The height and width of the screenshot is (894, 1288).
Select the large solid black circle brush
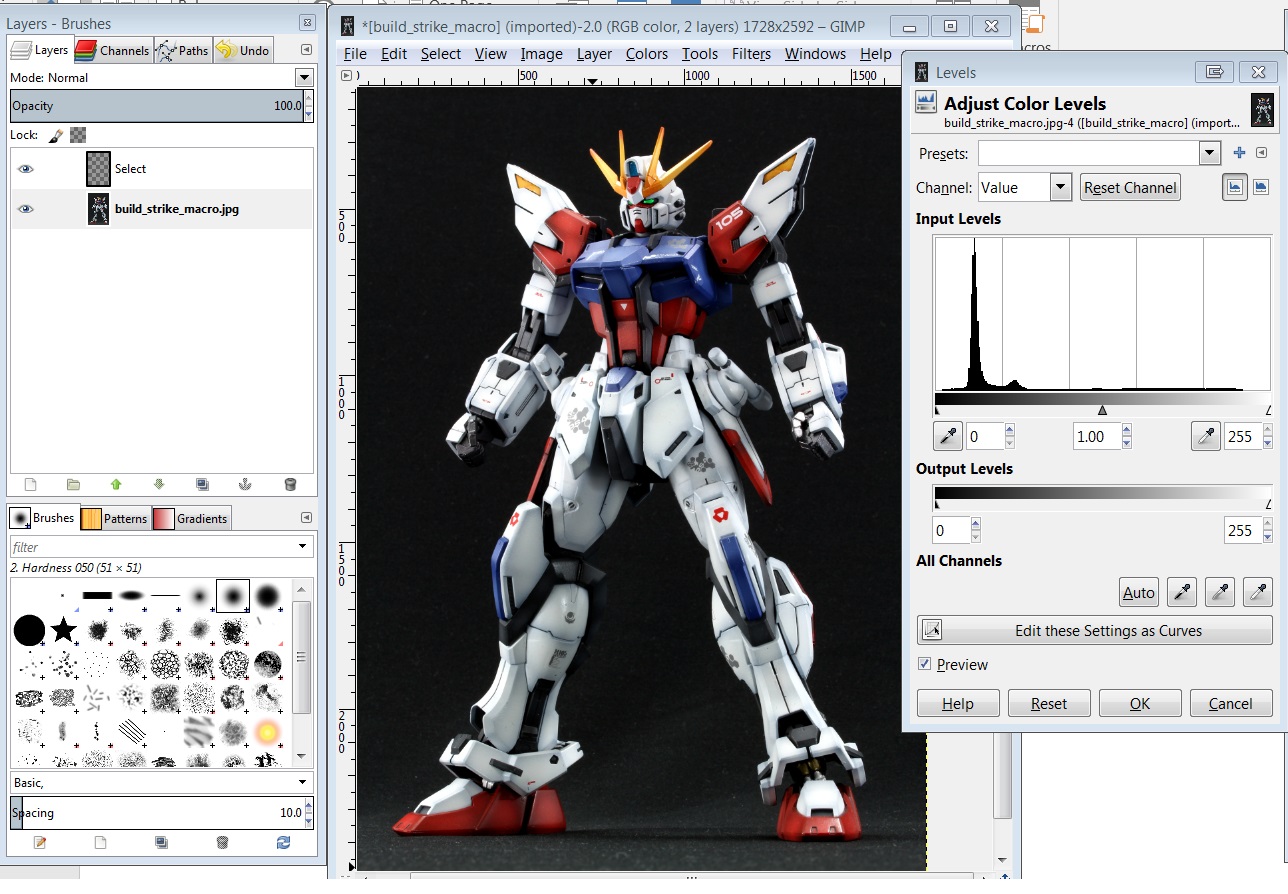(29, 630)
